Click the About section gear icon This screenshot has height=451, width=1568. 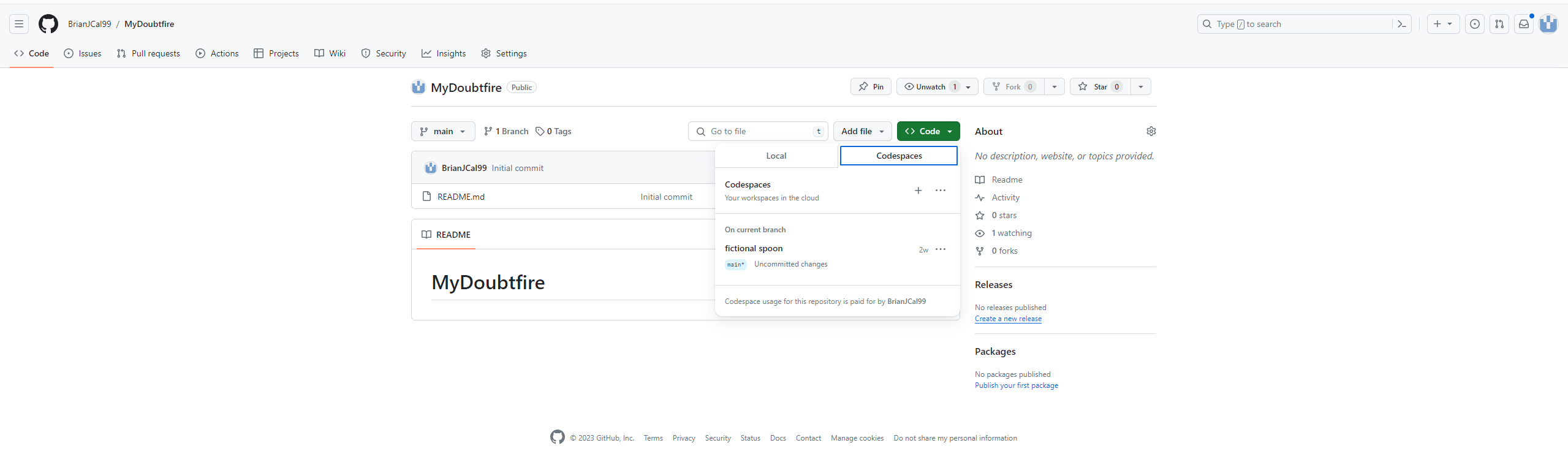tap(1151, 131)
